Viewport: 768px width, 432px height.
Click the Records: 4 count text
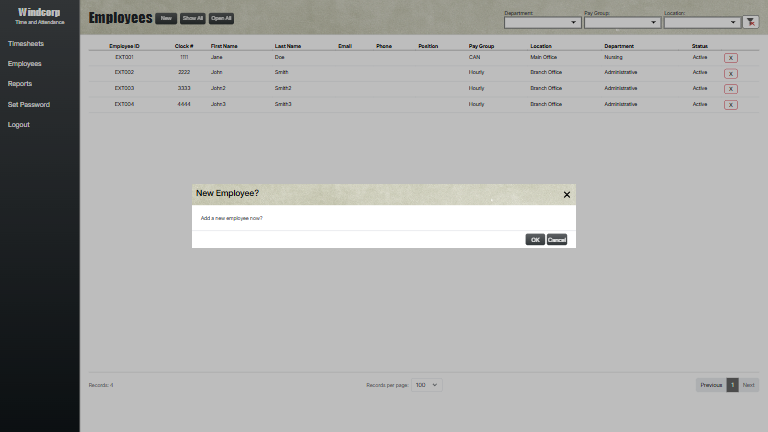point(101,385)
